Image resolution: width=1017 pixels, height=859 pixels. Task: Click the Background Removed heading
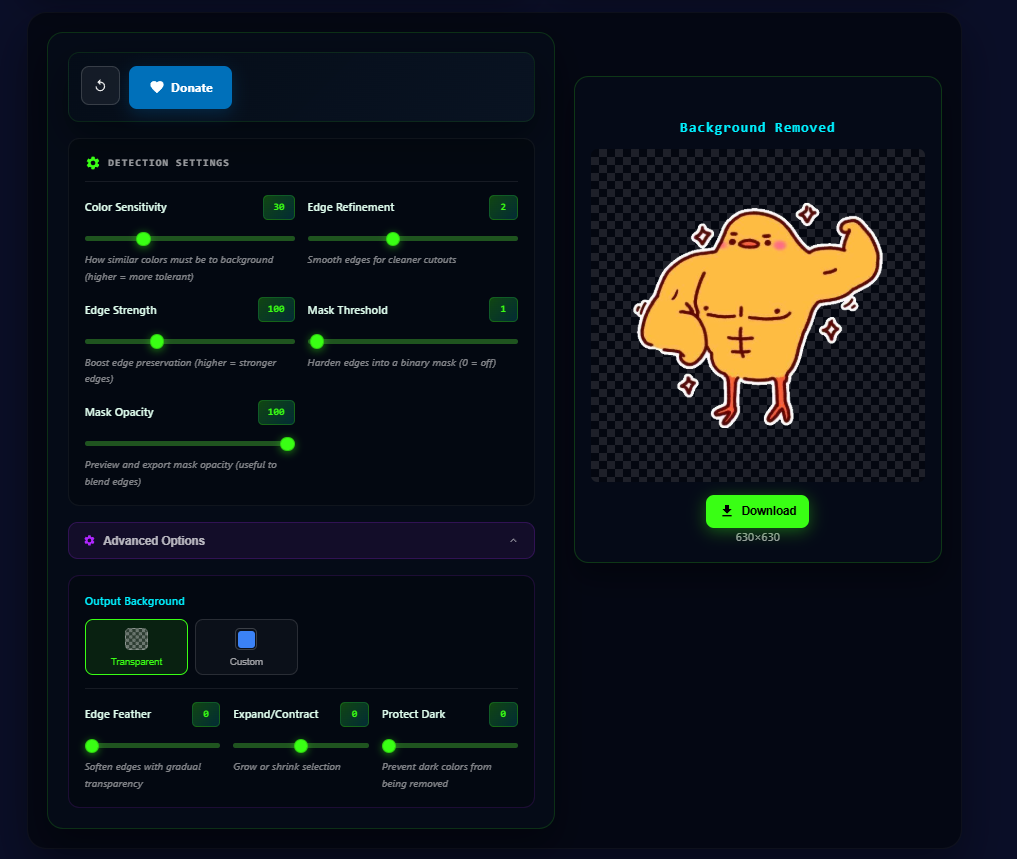coord(757,128)
